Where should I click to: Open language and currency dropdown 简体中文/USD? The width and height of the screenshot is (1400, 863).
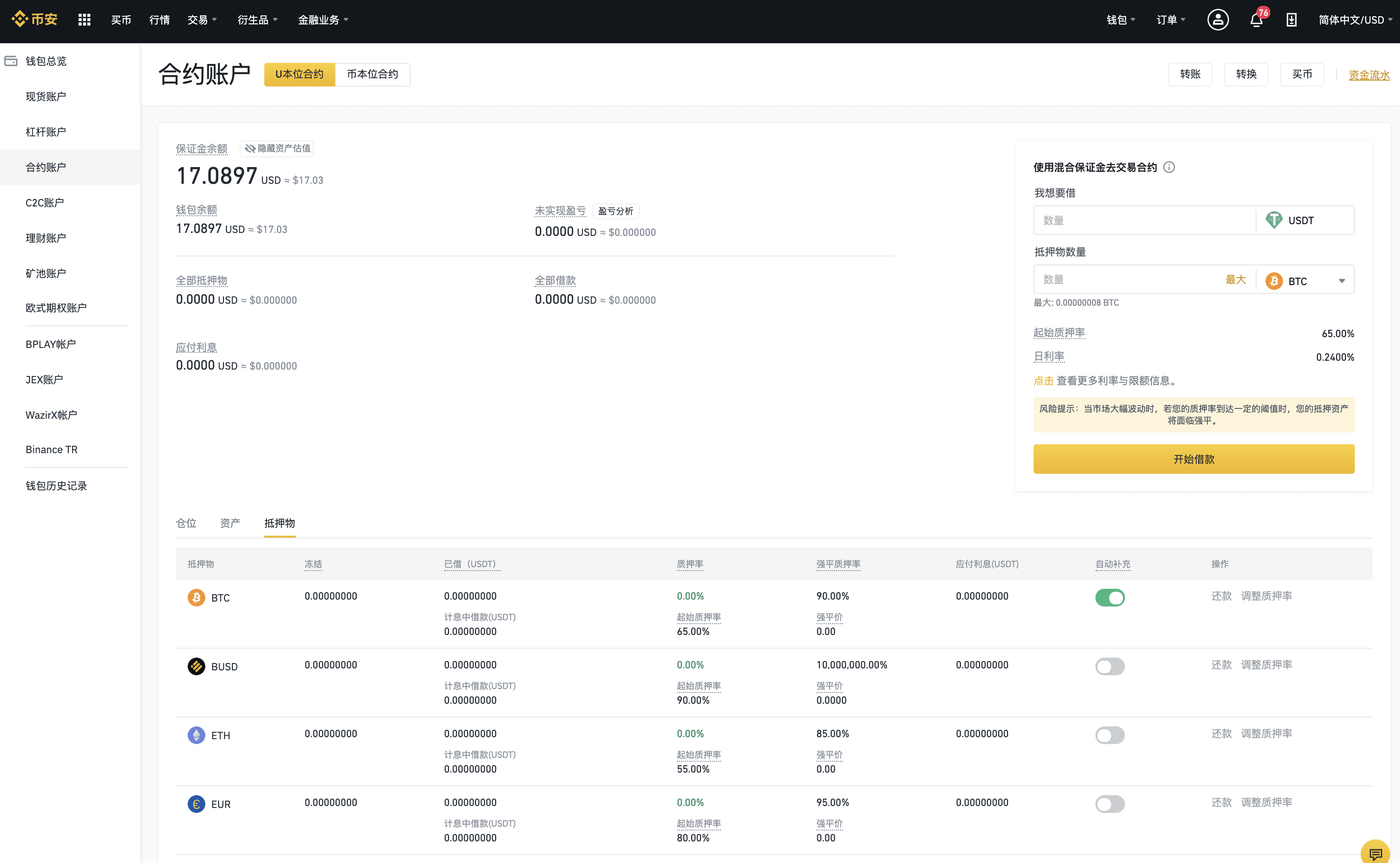pos(1355,20)
